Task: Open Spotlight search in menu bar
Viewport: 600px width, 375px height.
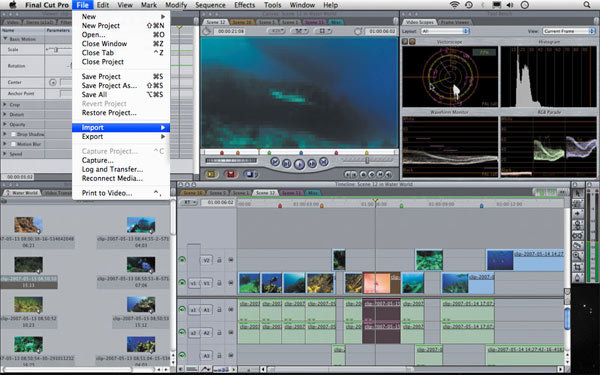Action: click(x=587, y=5)
